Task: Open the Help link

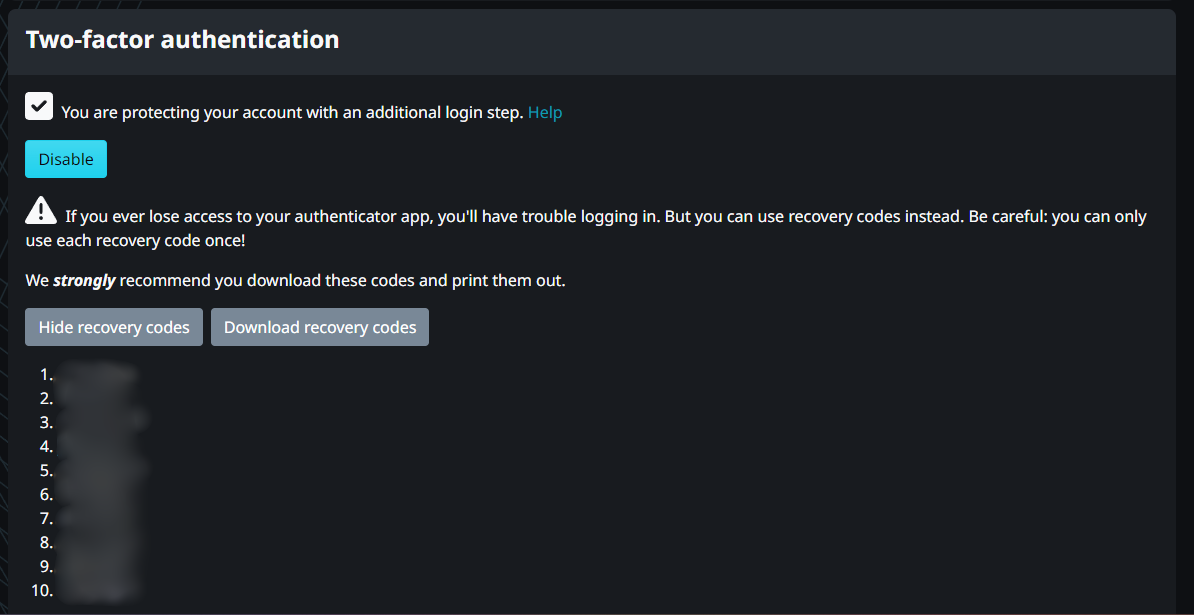Action: (545, 113)
